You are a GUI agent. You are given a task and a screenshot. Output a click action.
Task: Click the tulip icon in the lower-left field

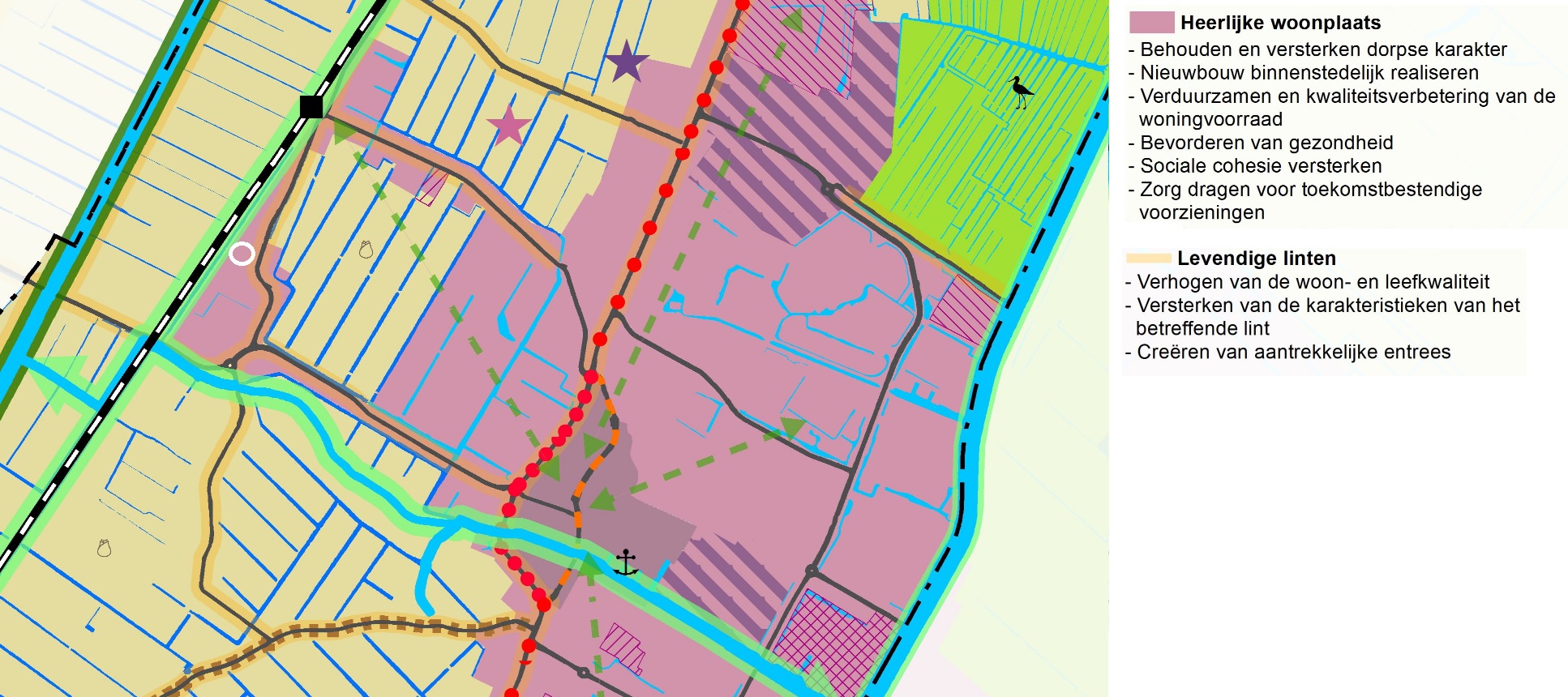(x=104, y=548)
